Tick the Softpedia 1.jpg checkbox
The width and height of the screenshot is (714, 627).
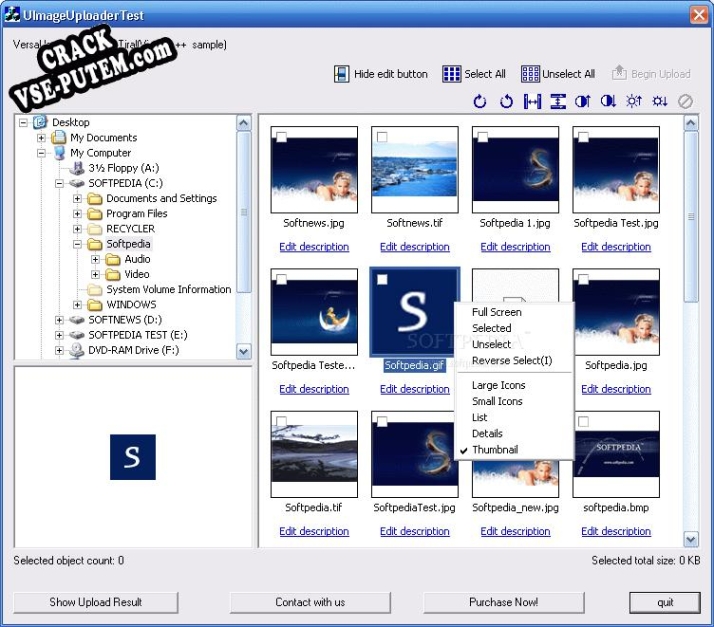point(483,137)
